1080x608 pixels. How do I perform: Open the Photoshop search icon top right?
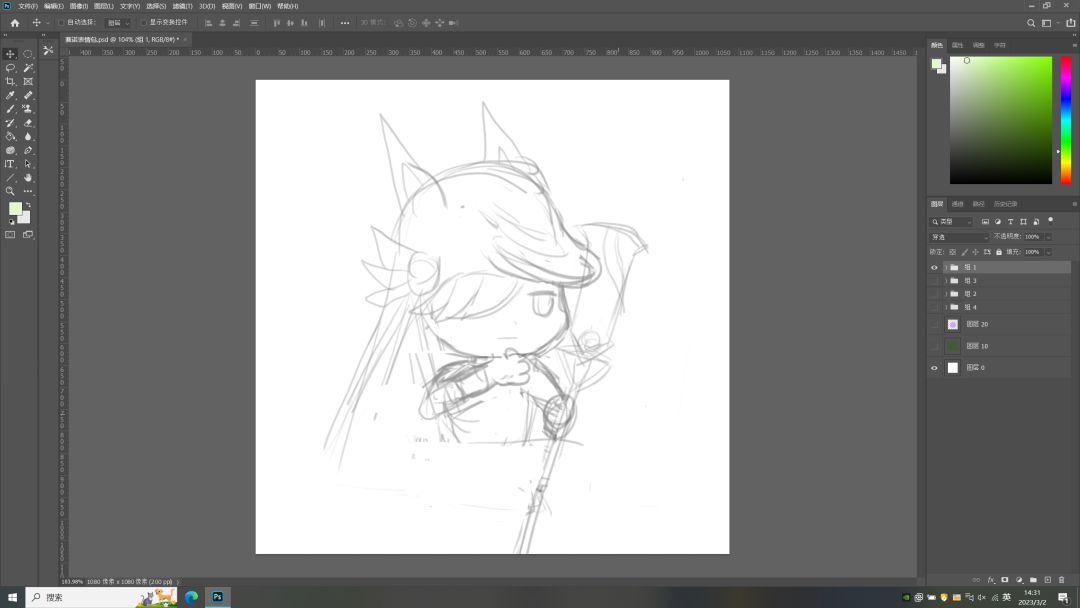[1031, 23]
